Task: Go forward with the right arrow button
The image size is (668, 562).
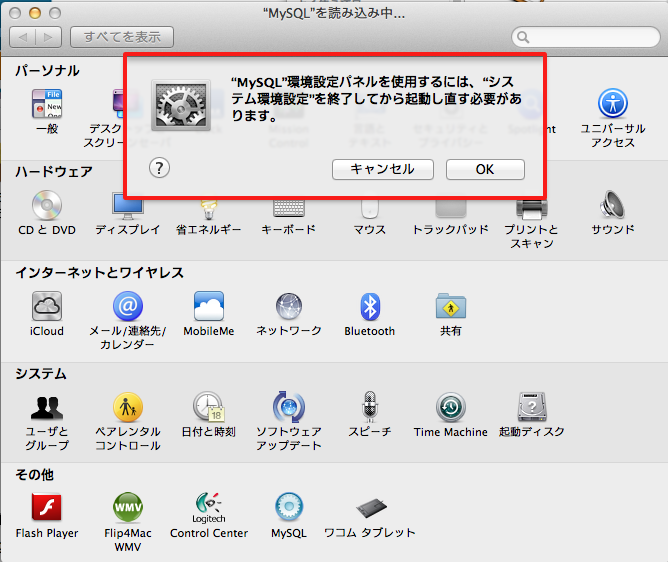Action: (49, 37)
